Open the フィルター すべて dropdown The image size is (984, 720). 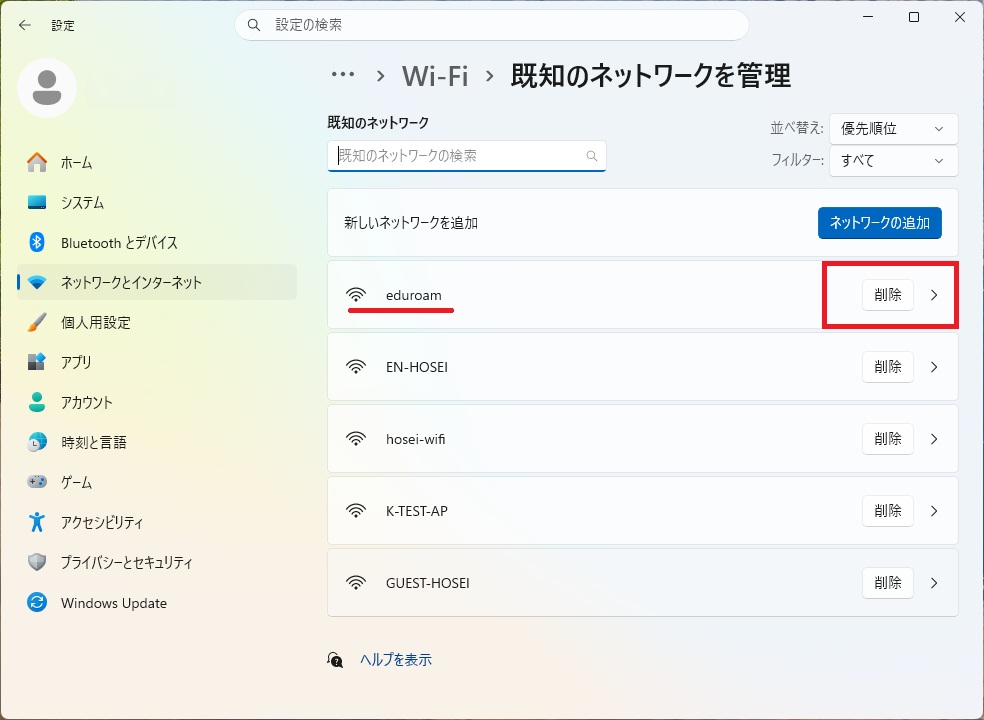pos(893,161)
